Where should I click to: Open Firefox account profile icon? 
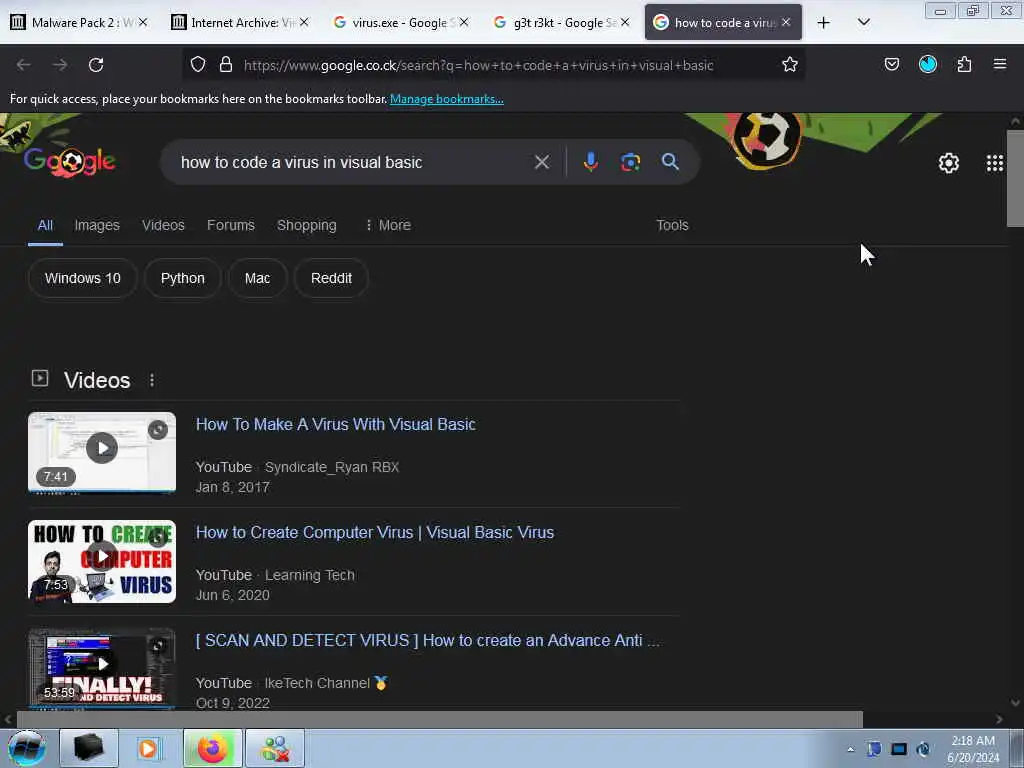[x=927, y=64]
